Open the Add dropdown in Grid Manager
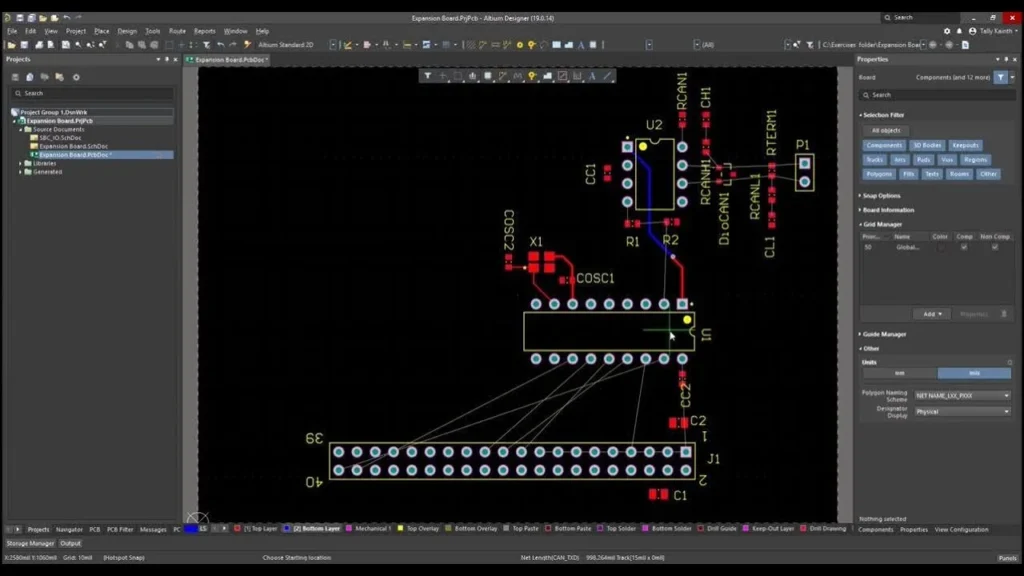The width and height of the screenshot is (1024, 576). [931, 313]
